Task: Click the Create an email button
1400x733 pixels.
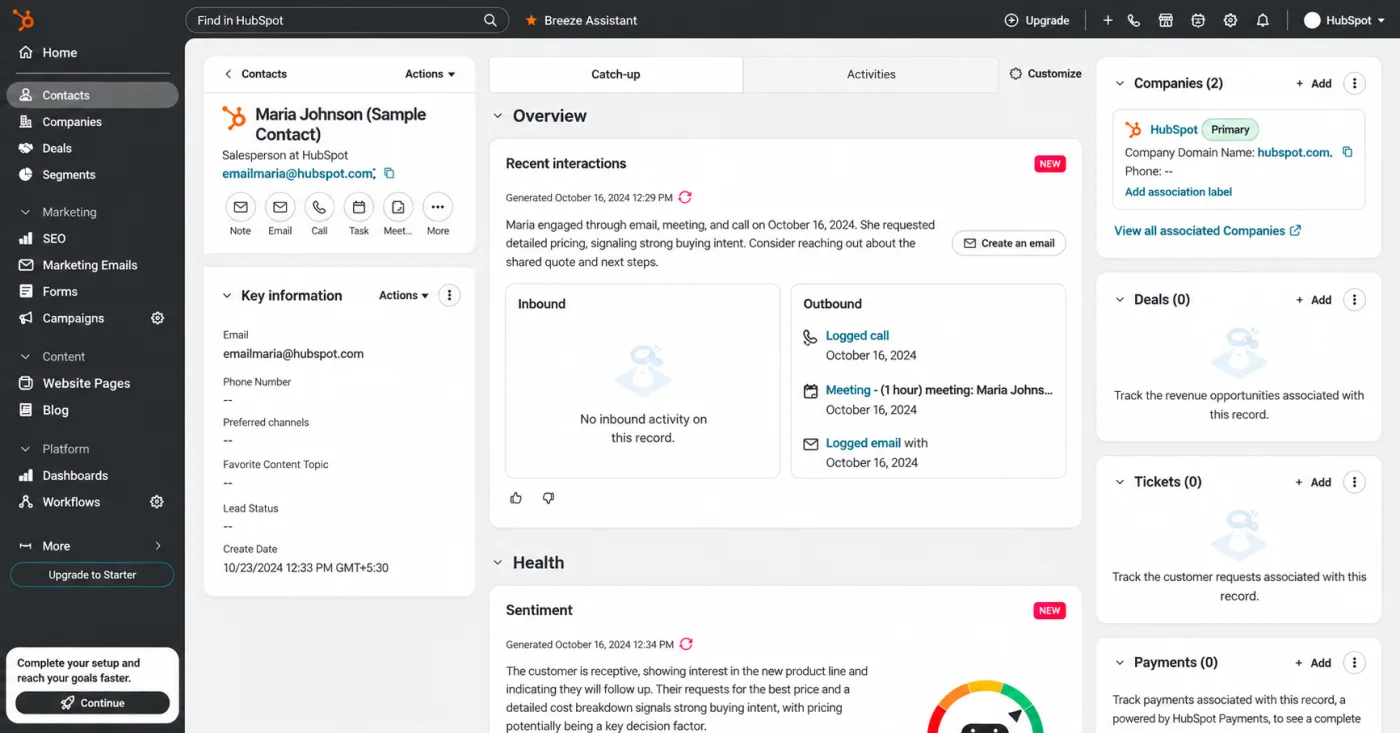Action: click(1009, 243)
